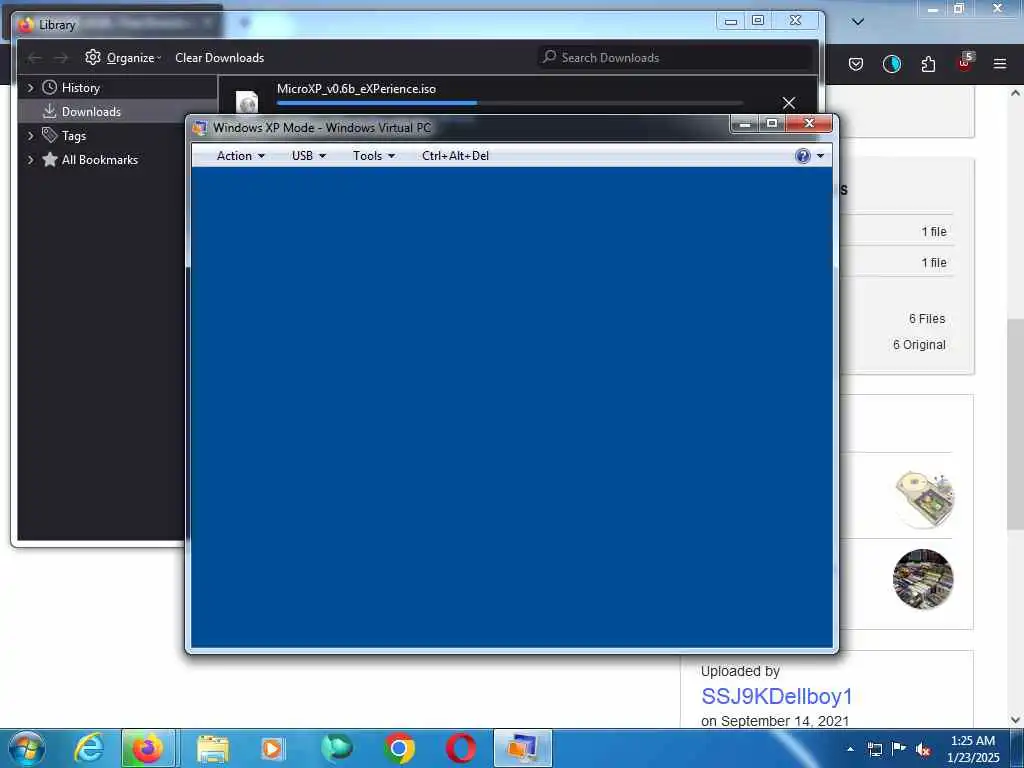Viewport: 1024px width, 768px height.
Task: Click Clear Downloads in Library toolbar
Action: point(219,57)
